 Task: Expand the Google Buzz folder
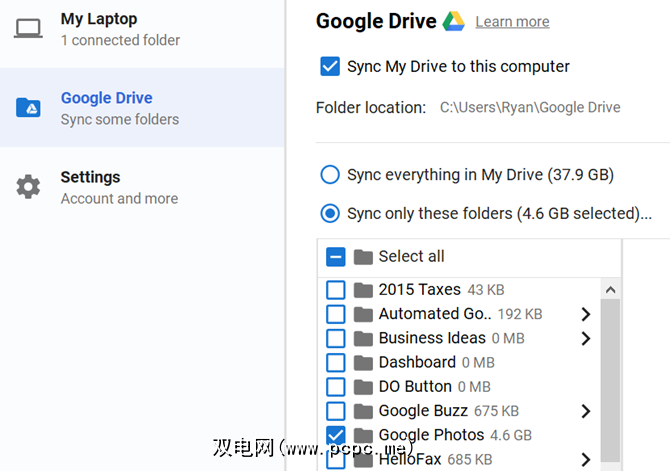[x=586, y=411]
